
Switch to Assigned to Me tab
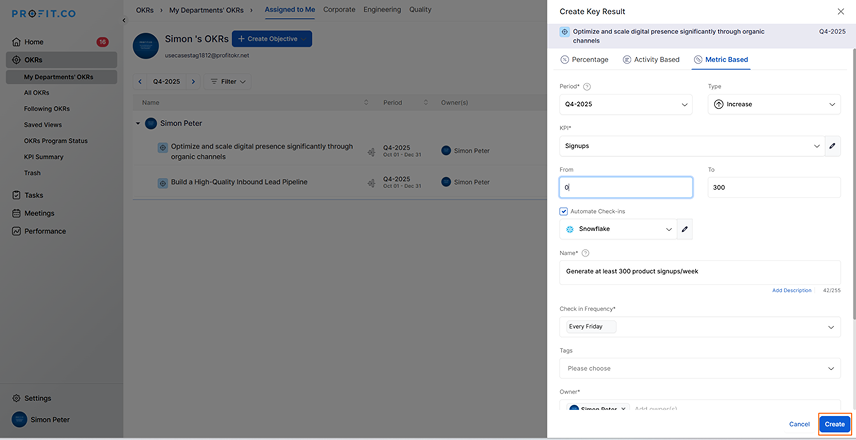click(290, 10)
